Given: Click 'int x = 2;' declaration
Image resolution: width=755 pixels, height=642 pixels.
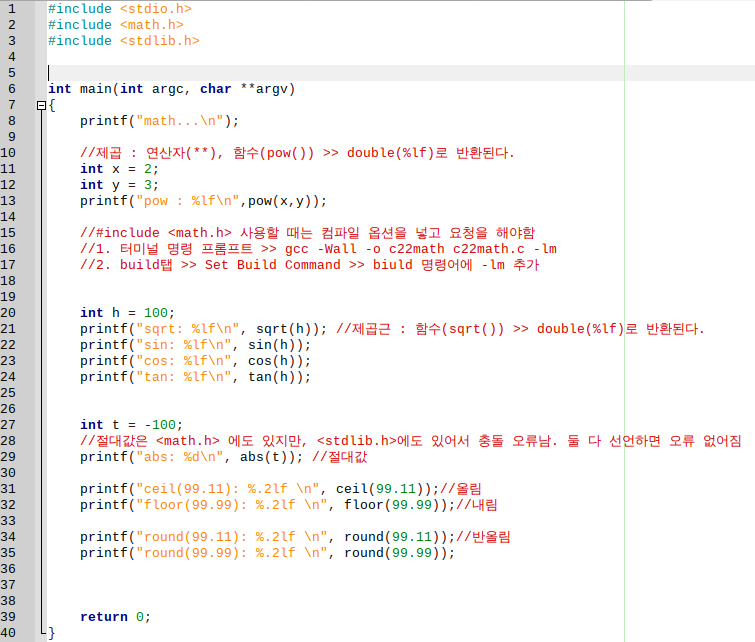Looking at the screenshot, I should coord(119,169).
